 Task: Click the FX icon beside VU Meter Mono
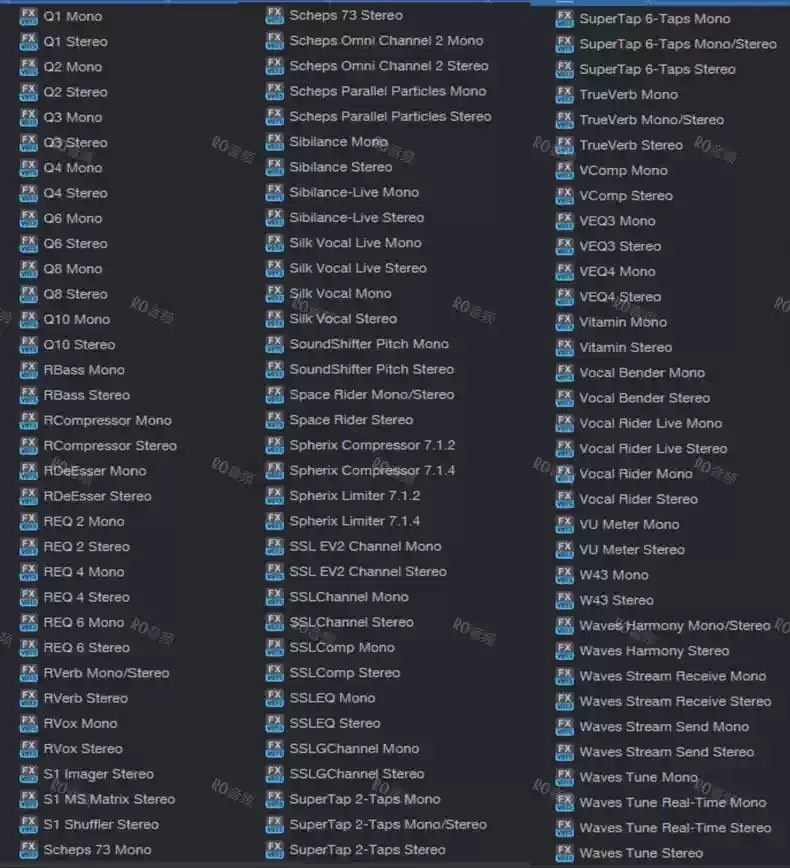click(565, 525)
